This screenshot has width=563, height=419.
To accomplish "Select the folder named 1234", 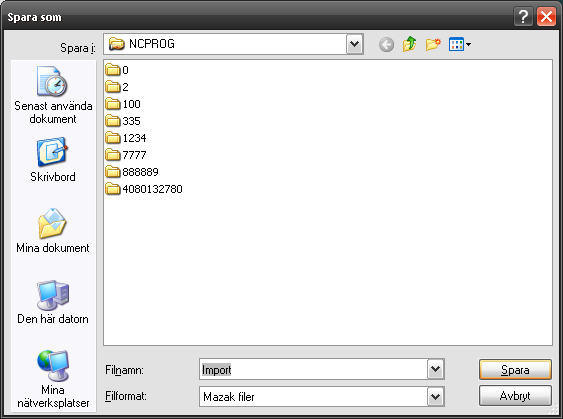I will (126, 138).
